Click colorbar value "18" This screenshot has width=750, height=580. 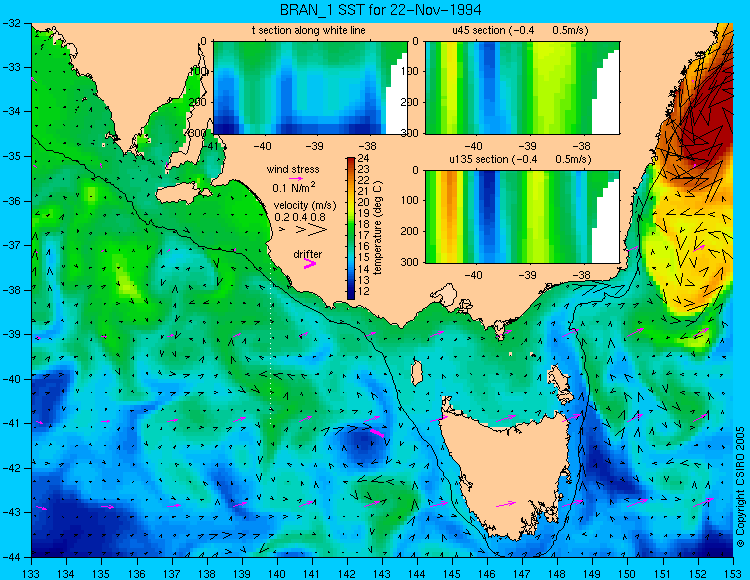click(x=364, y=224)
